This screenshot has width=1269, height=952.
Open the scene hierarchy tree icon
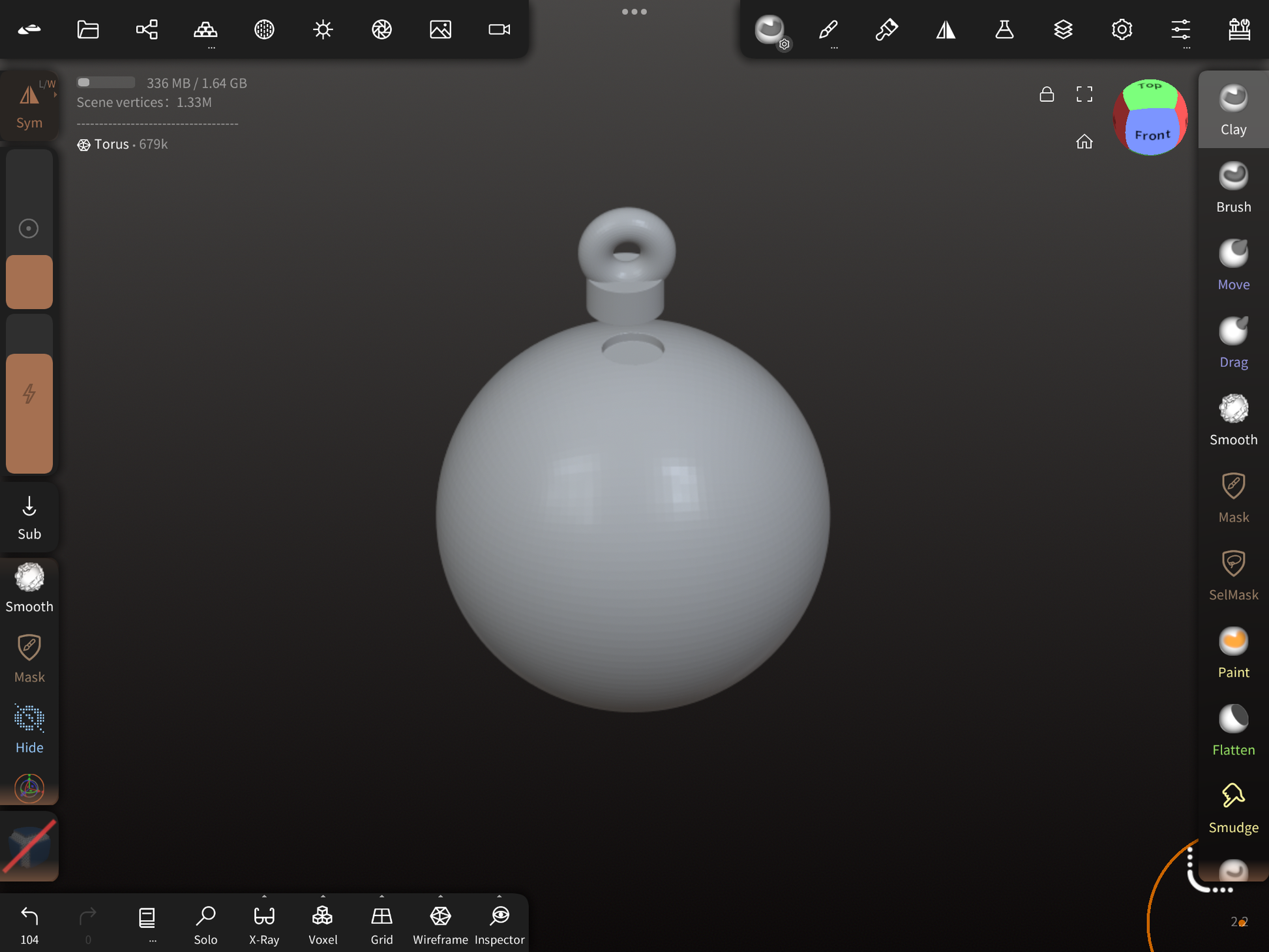(147, 29)
